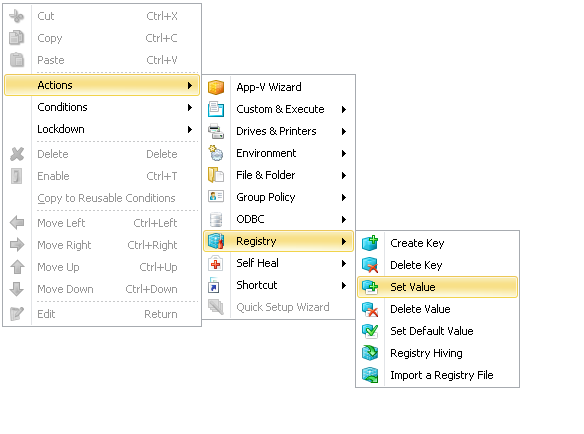Click the Ctrl+T shortcut text
584x434 pixels.
pyautogui.click(x=162, y=176)
